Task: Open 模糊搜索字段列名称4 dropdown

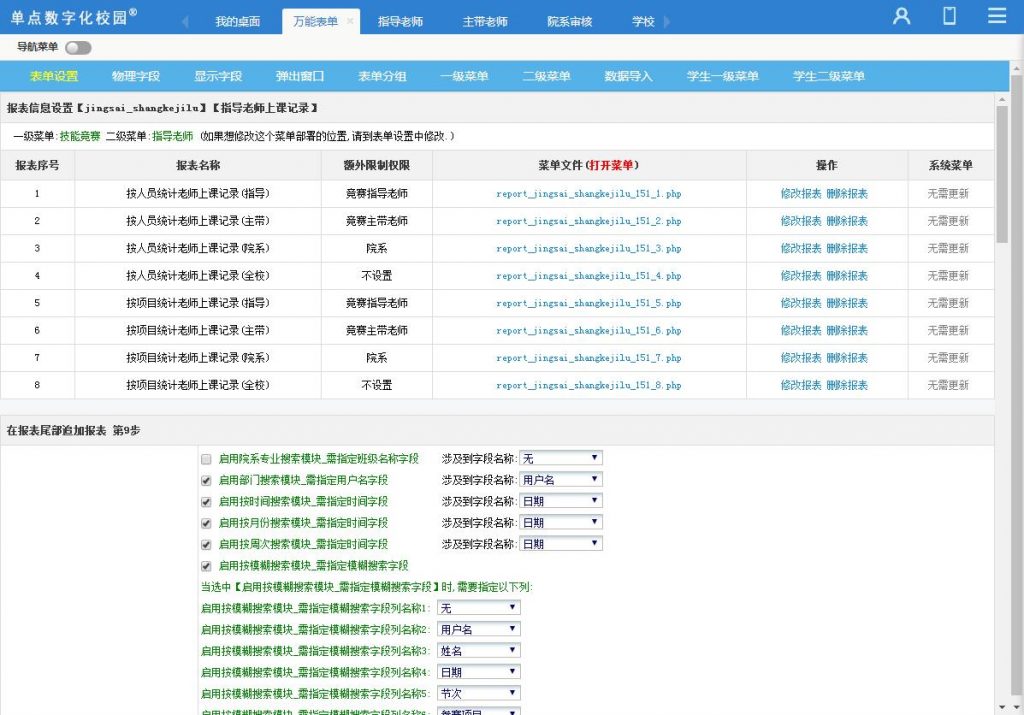Action: [479, 672]
